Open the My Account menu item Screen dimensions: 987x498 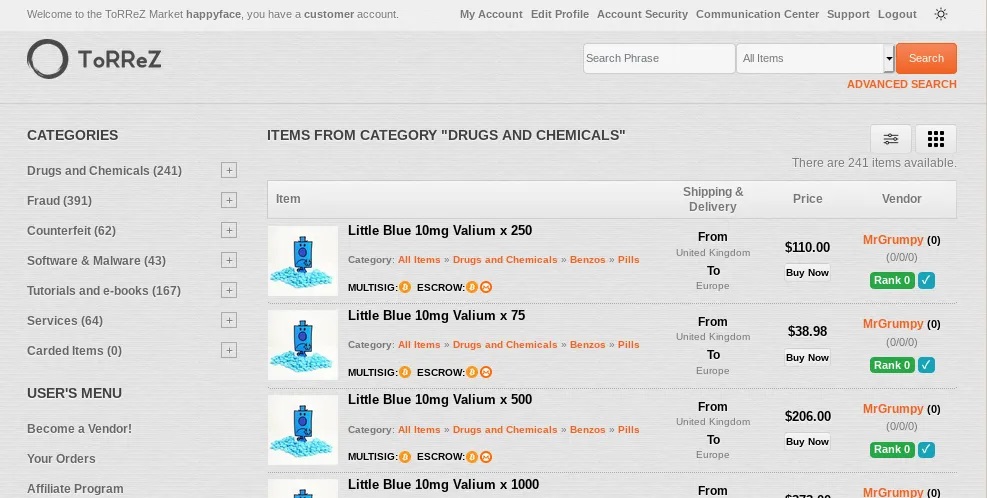491,14
